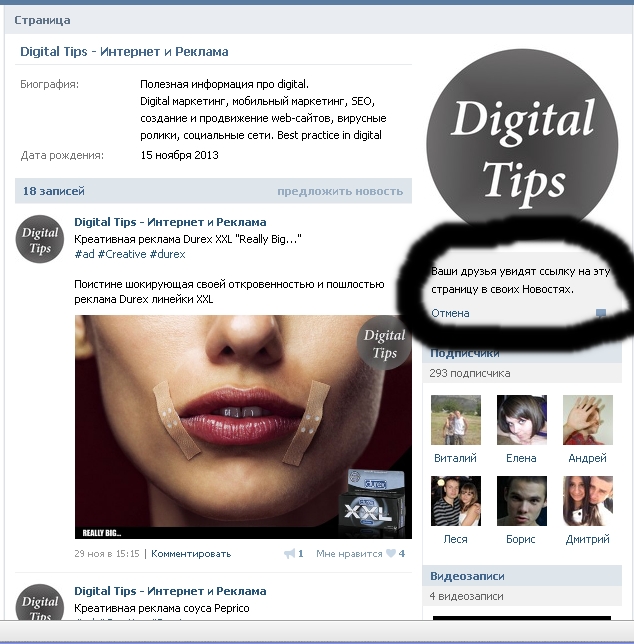This screenshot has width=634, height=644.
Task: Open the Подписчики section header
Action: 522,353
